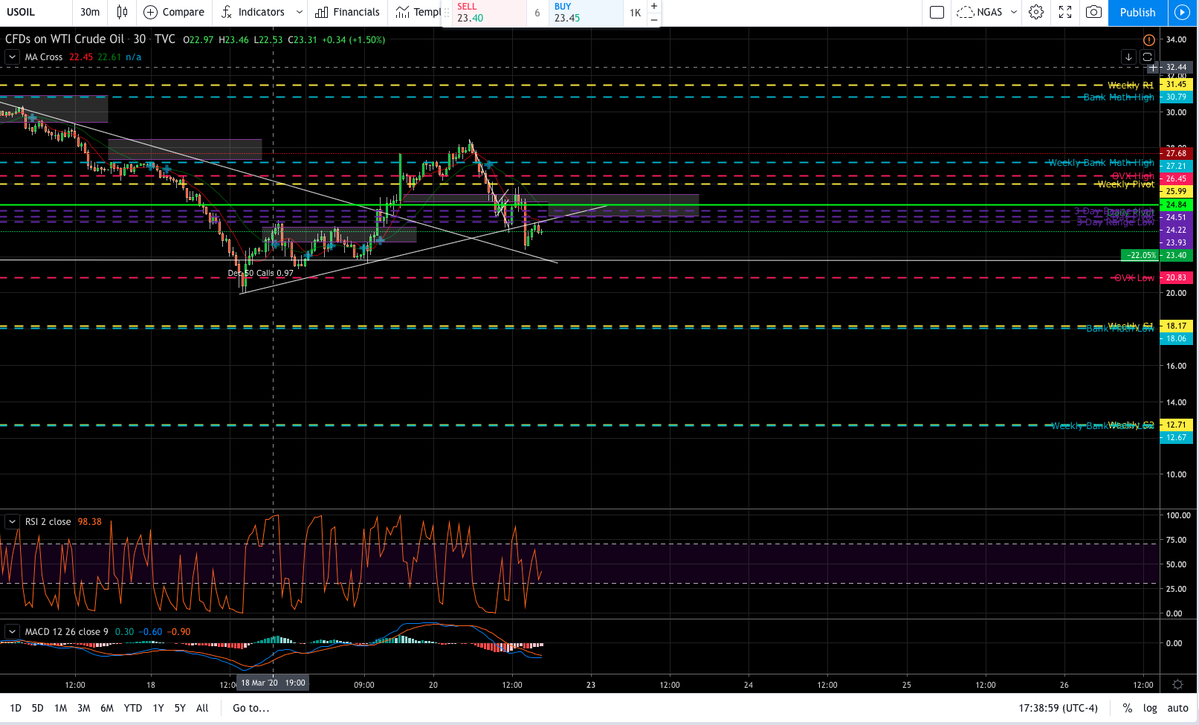
Task: Take a chart snapshot with camera icon
Action: point(1094,12)
